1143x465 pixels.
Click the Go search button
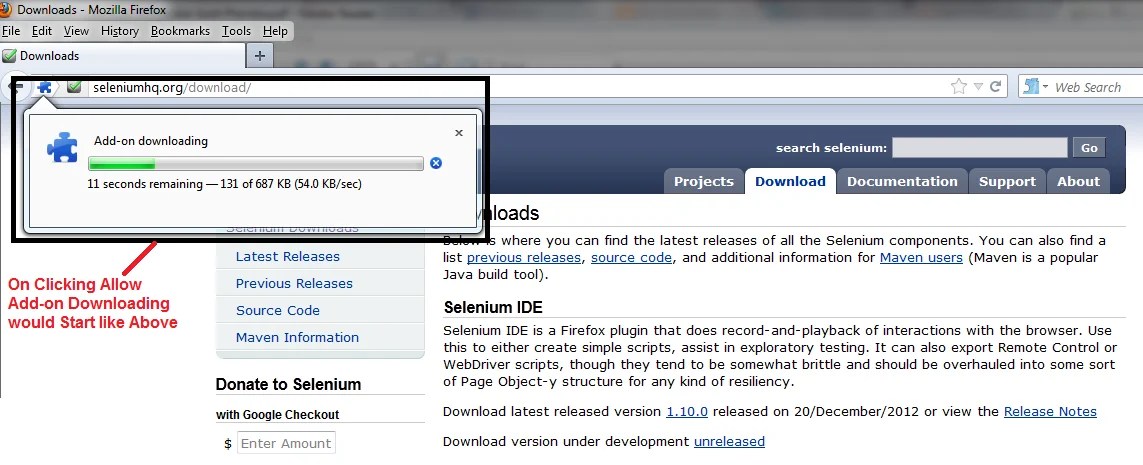coord(1089,148)
